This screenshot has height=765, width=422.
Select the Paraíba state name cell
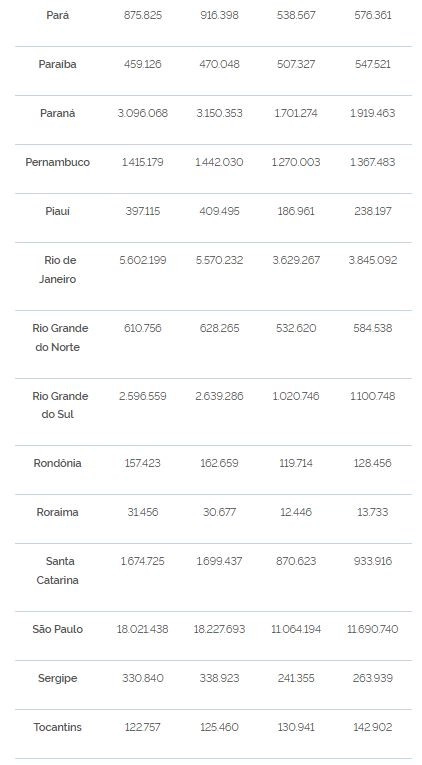(x=58, y=64)
